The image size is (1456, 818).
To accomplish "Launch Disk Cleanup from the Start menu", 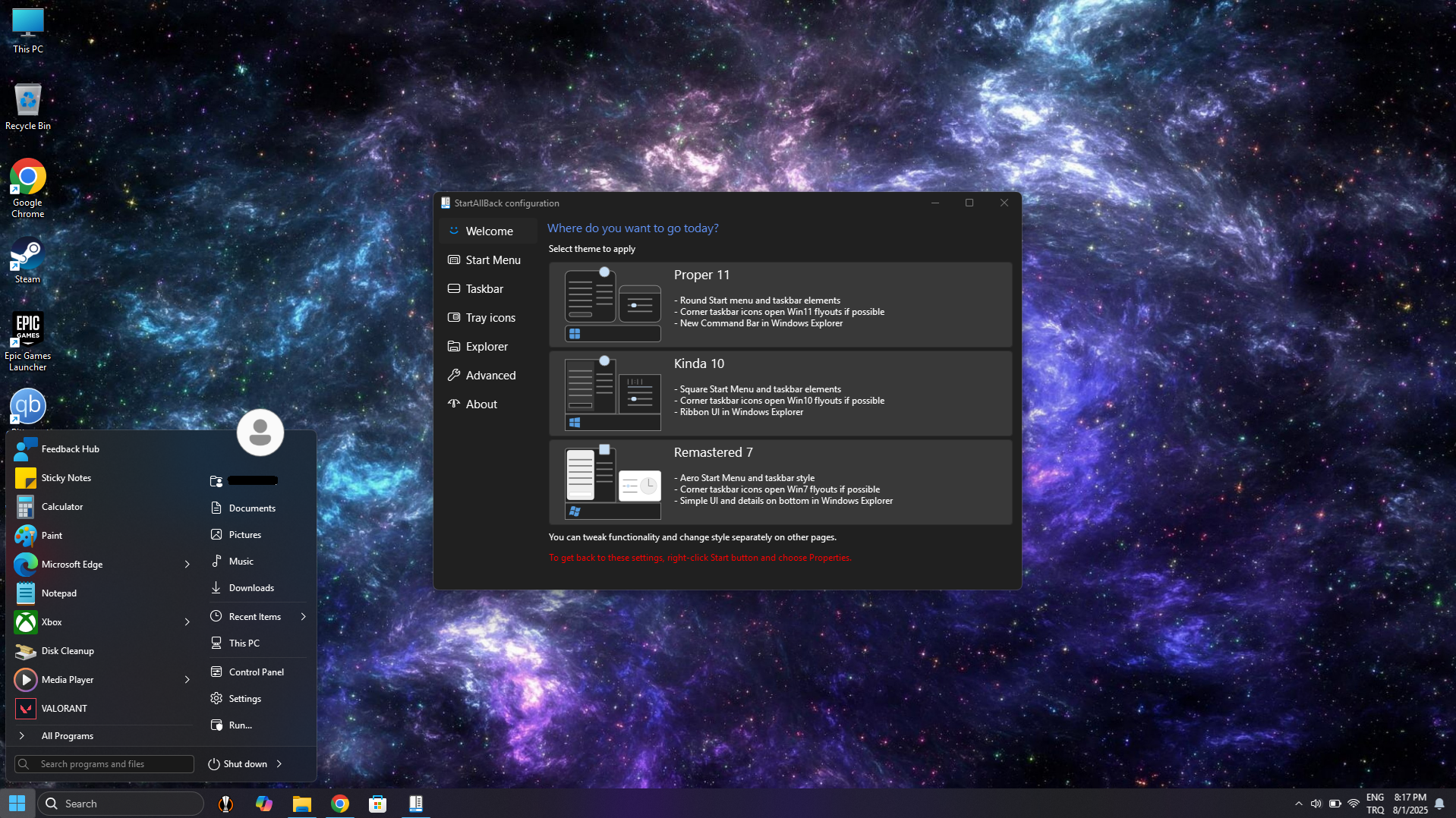I will 103,651.
